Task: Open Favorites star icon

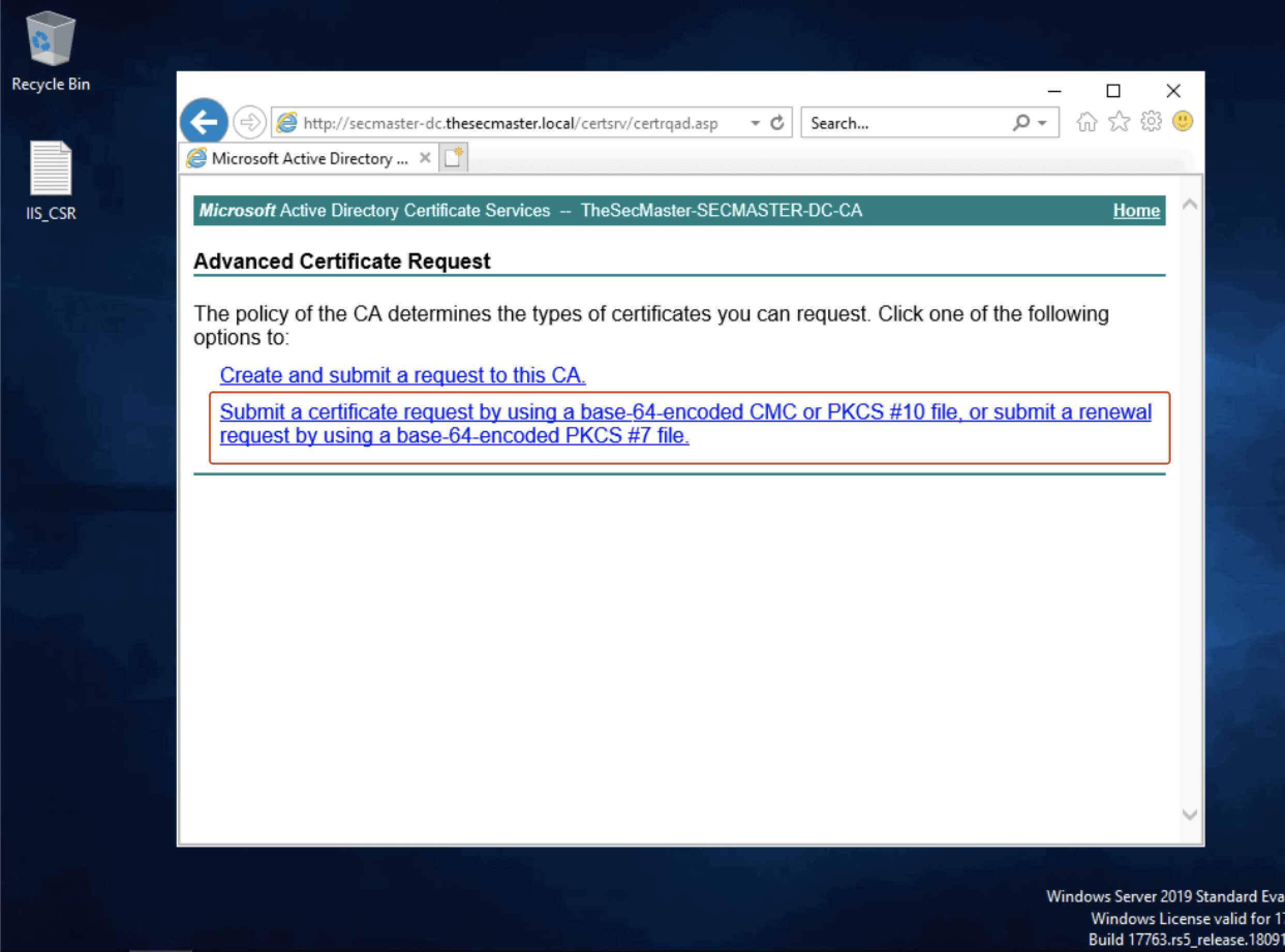Action: (1119, 121)
